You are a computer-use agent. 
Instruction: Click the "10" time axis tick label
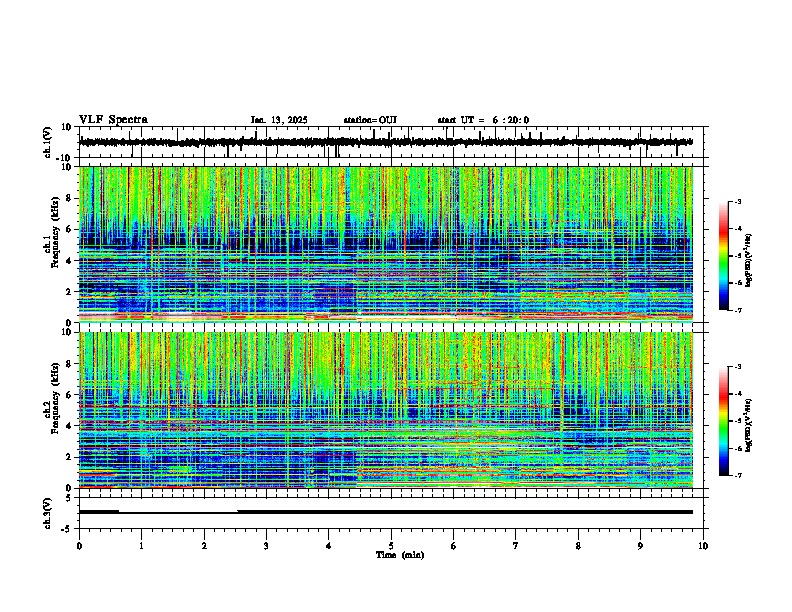pyautogui.click(x=703, y=546)
